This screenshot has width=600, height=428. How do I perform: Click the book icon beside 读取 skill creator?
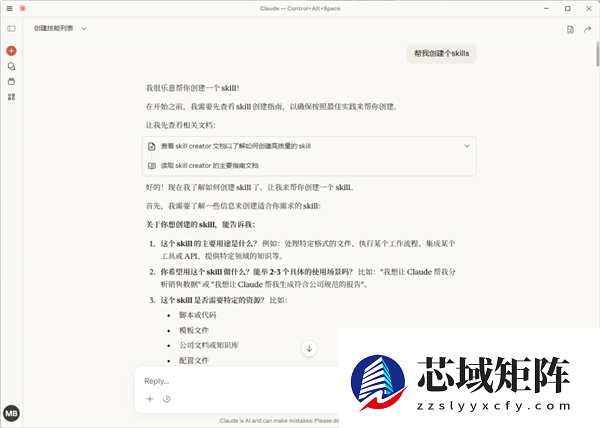click(152, 166)
